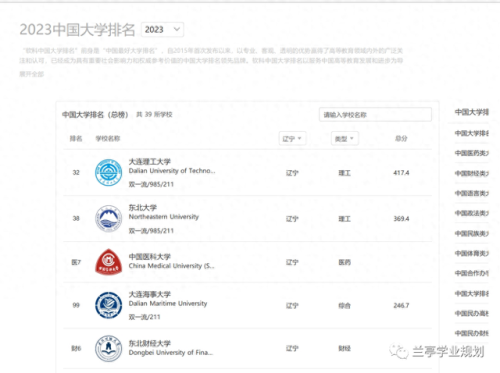
Task: Click the 学校名称 column header
Action: click(x=108, y=139)
